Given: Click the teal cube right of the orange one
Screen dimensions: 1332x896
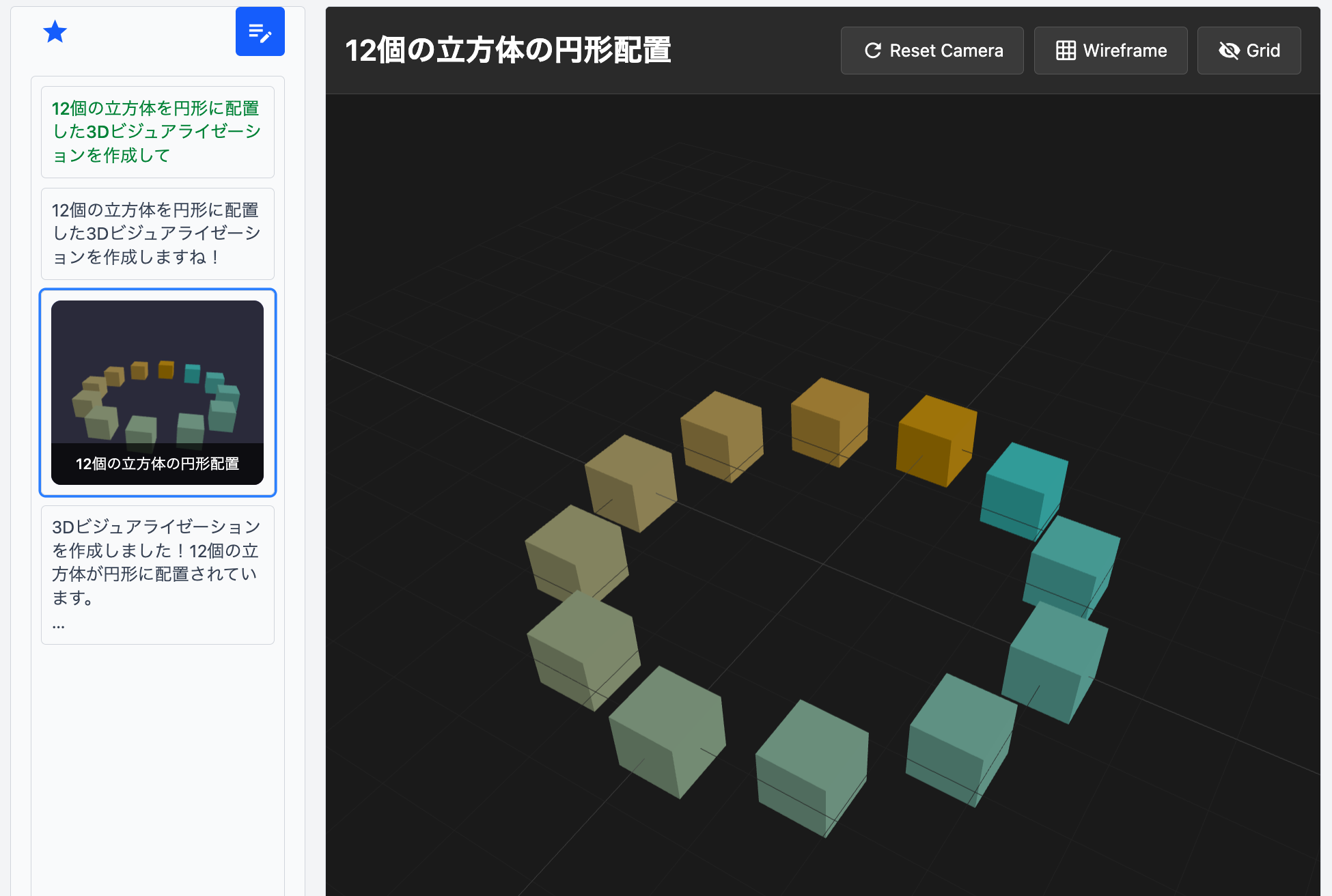Looking at the screenshot, I should point(1023,488).
